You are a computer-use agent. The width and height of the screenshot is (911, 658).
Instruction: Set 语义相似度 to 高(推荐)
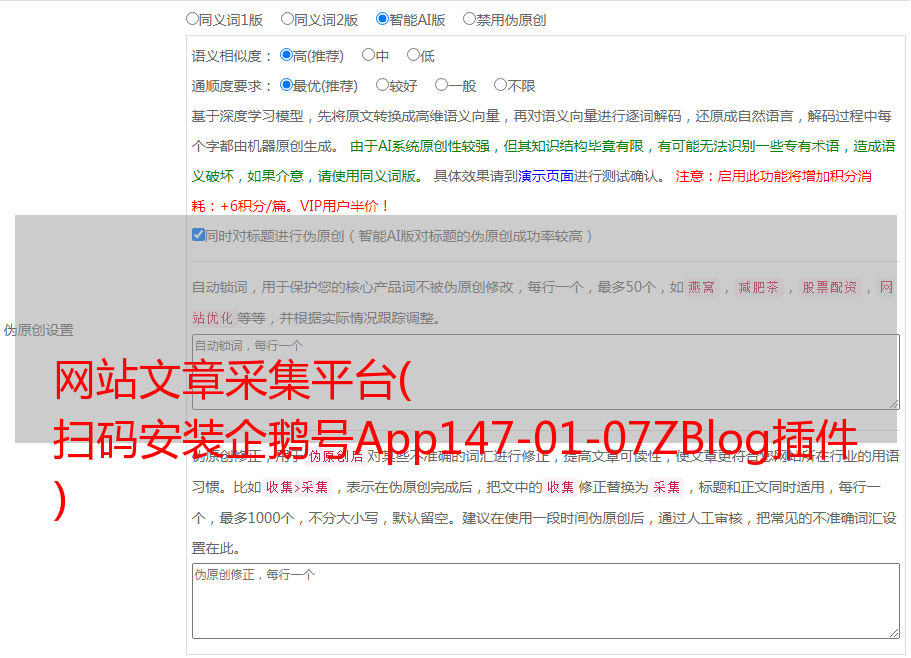286,55
